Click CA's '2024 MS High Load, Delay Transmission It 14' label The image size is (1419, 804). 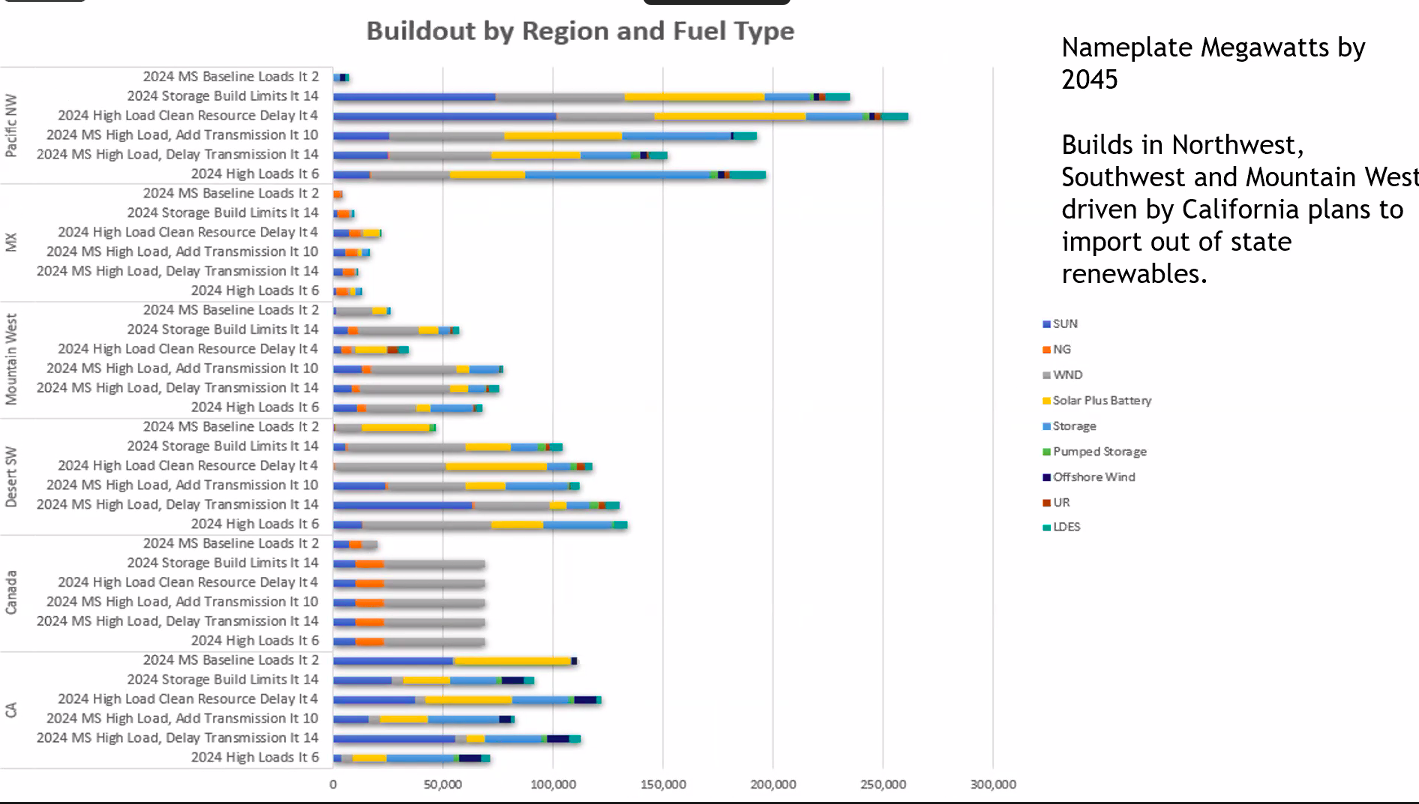178,737
